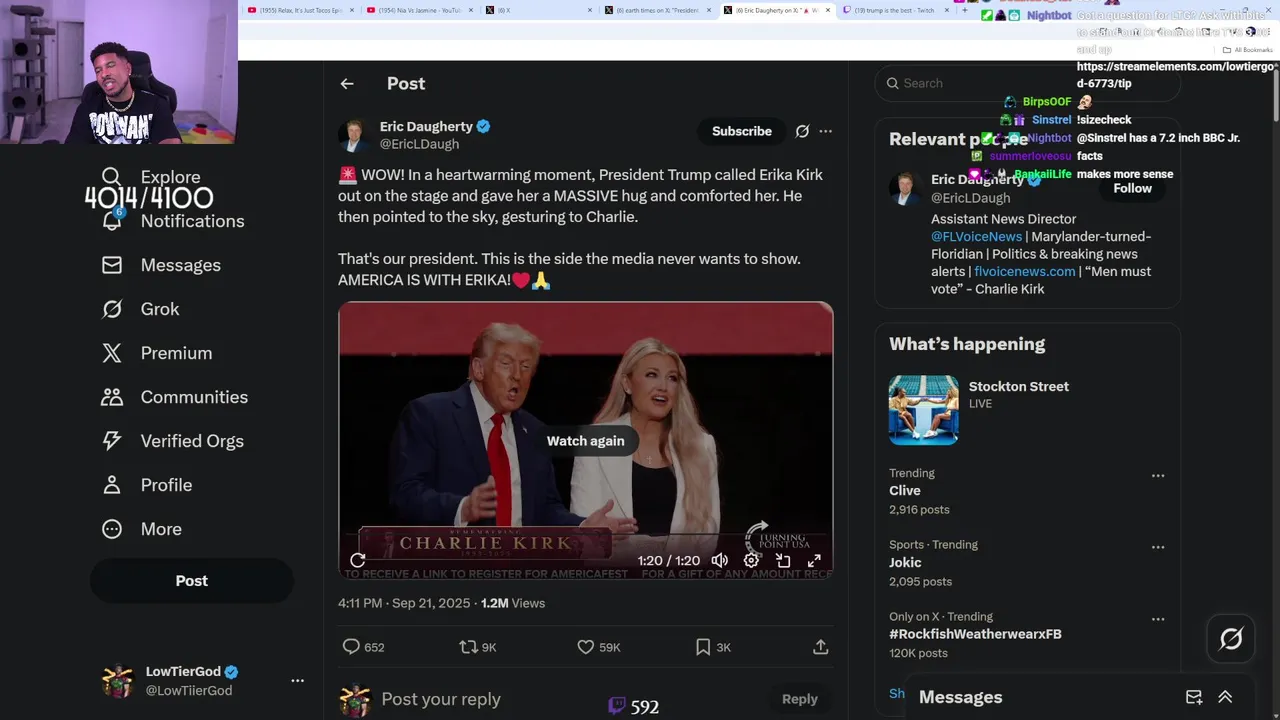Open Eric Daugherty's name on post header
This screenshot has height=720, width=1280.
tap(426, 127)
